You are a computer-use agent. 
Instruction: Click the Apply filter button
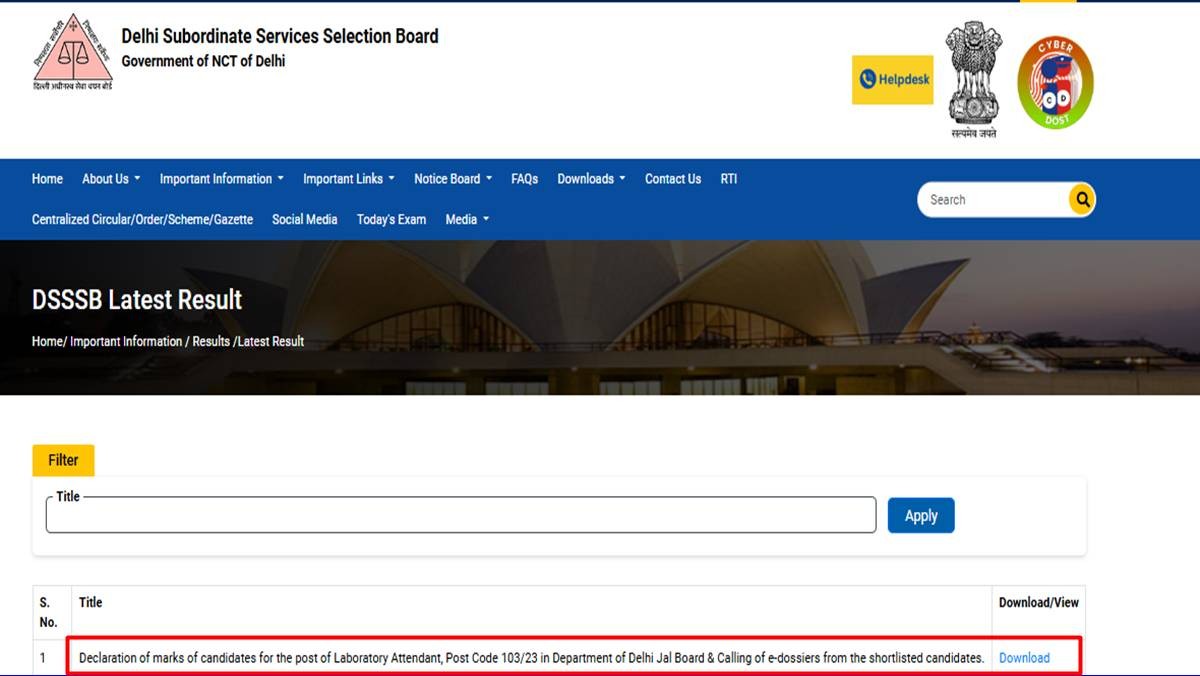coord(921,516)
